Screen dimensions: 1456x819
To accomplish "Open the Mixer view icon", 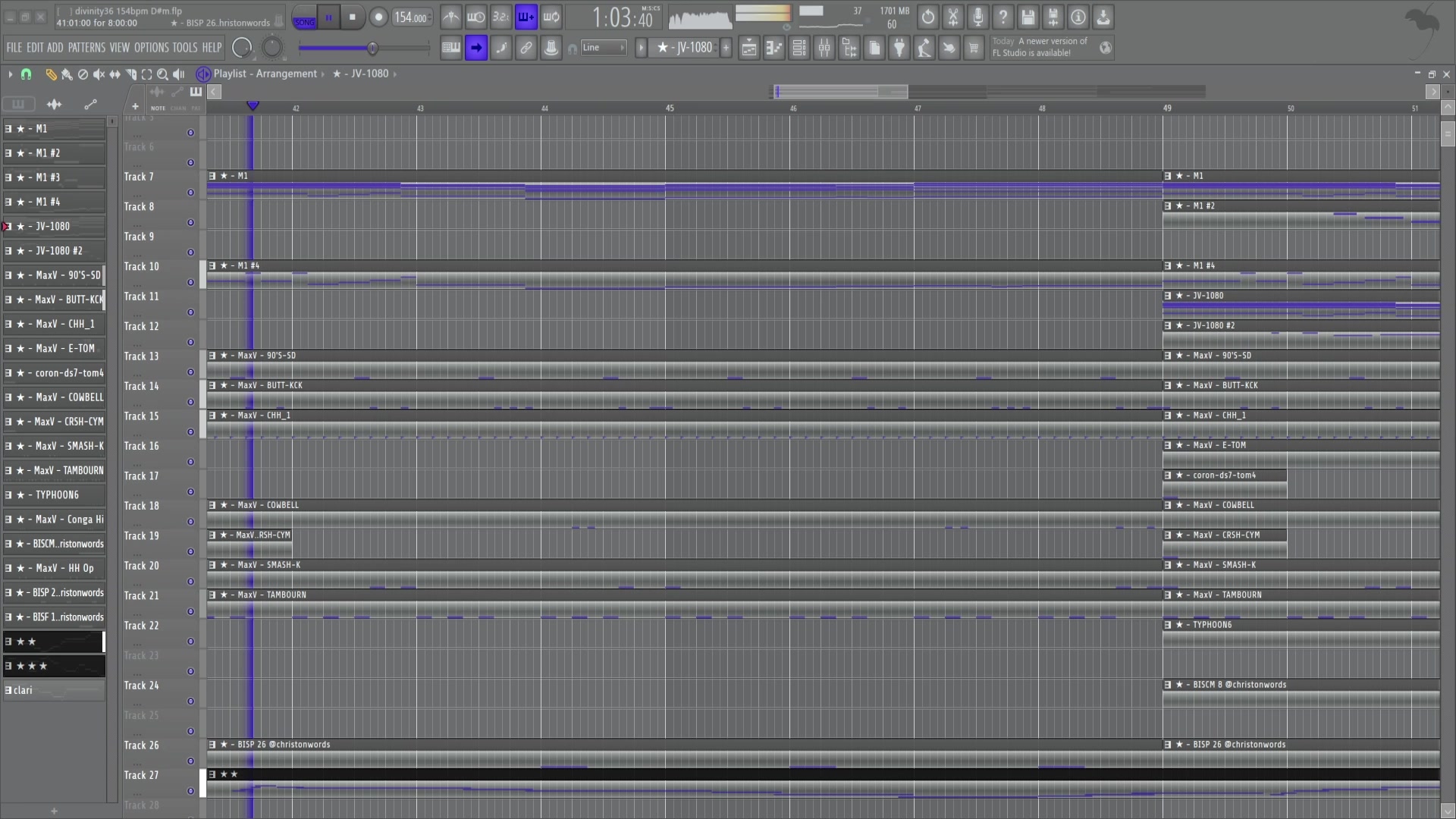I will pyautogui.click(x=824, y=48).
